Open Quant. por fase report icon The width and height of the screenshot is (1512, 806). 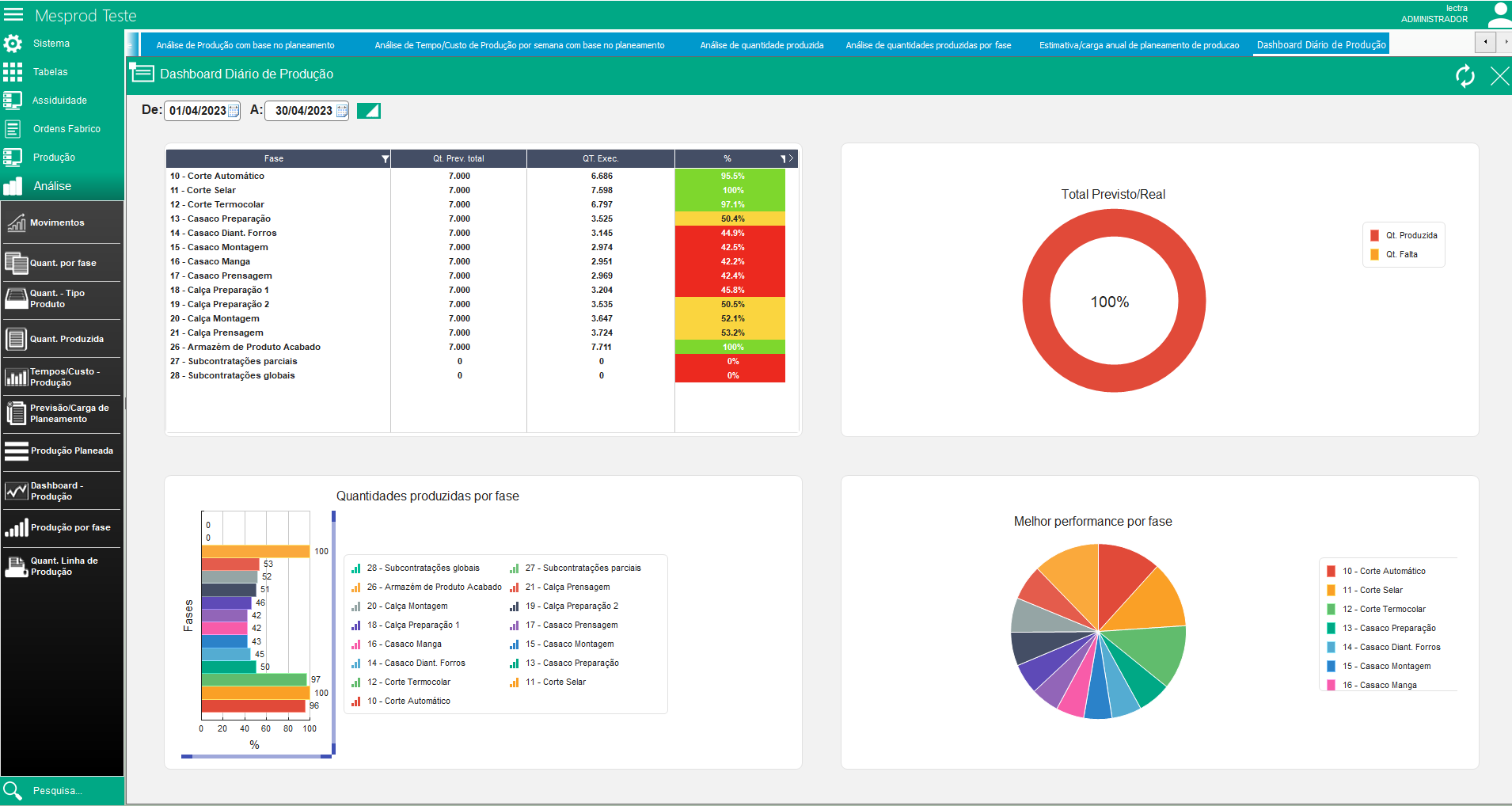tap(16, 263)
